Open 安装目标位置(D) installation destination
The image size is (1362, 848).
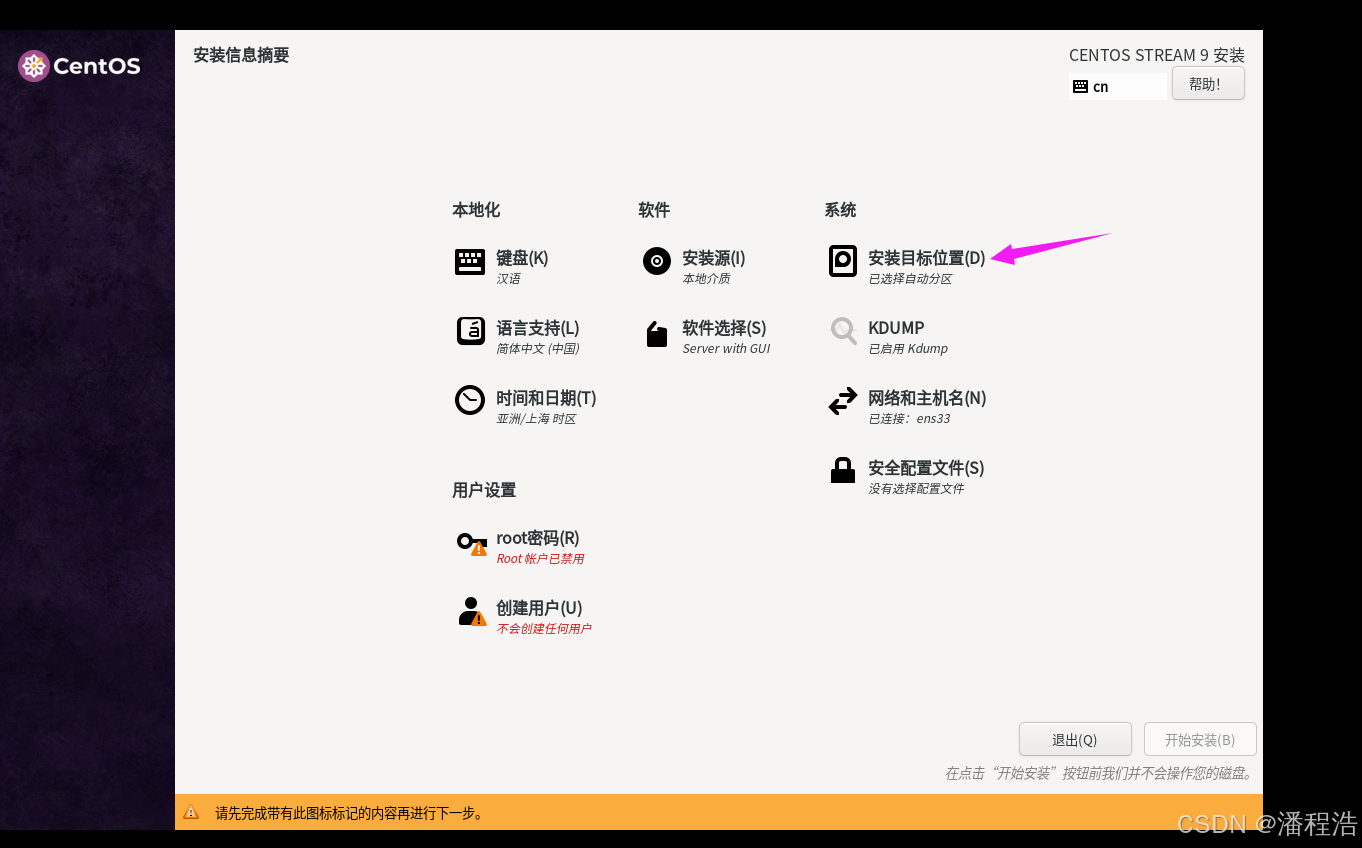927,258
